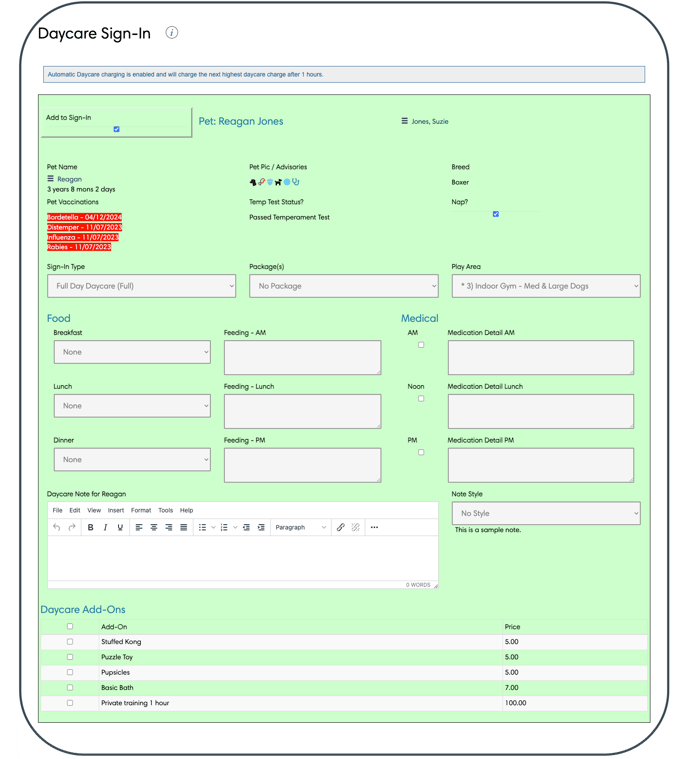Image resolution: width=688 pixels, height=759 pixels.
Task: Open the Breakfast food dropdown
Action: [x=132, y=352]
